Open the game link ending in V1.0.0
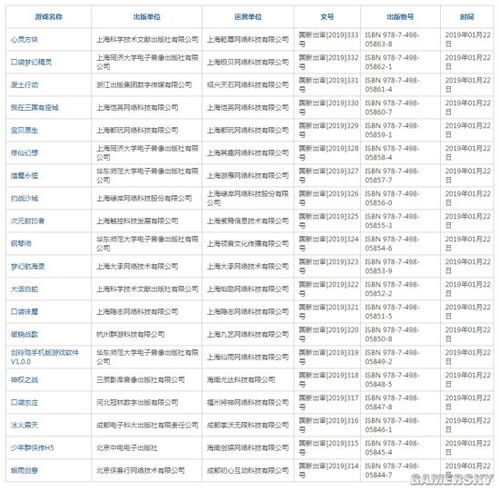 pyautogui.click(x=45, y=357)
